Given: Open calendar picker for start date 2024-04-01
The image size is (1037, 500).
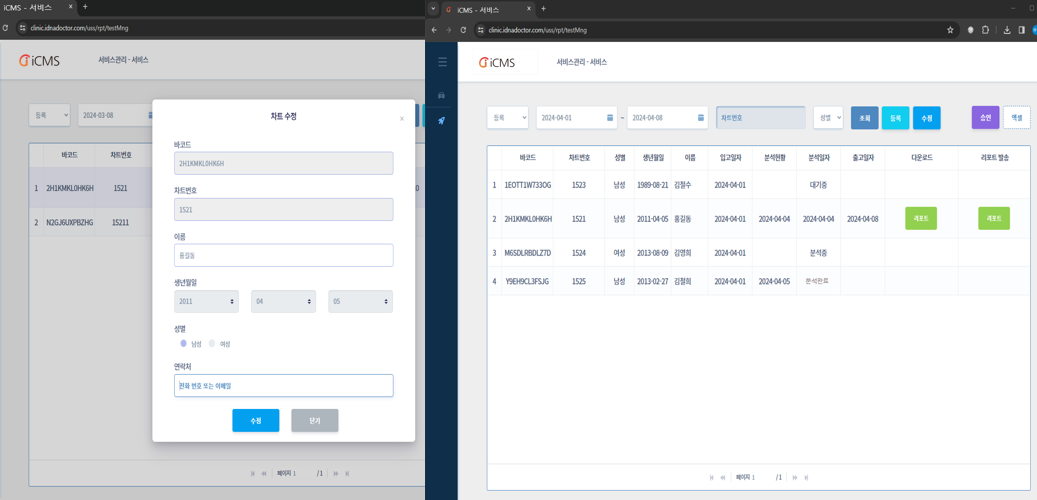Looking at the screenshot, I should coord(610,118).
